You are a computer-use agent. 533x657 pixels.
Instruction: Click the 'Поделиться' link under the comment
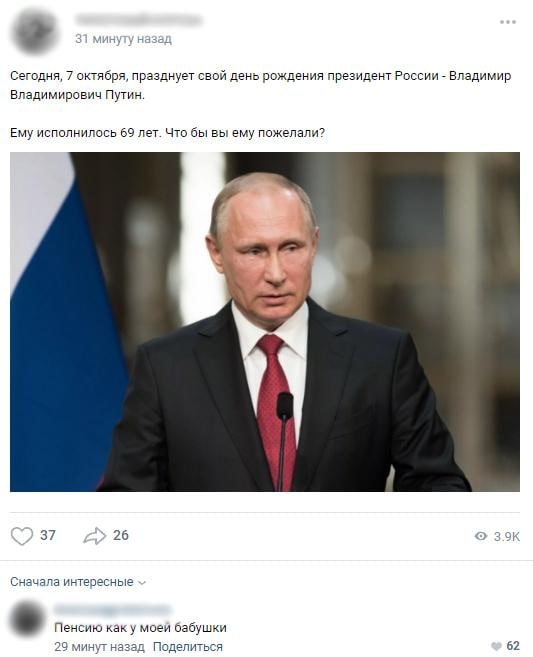click(x=187, y=647)
